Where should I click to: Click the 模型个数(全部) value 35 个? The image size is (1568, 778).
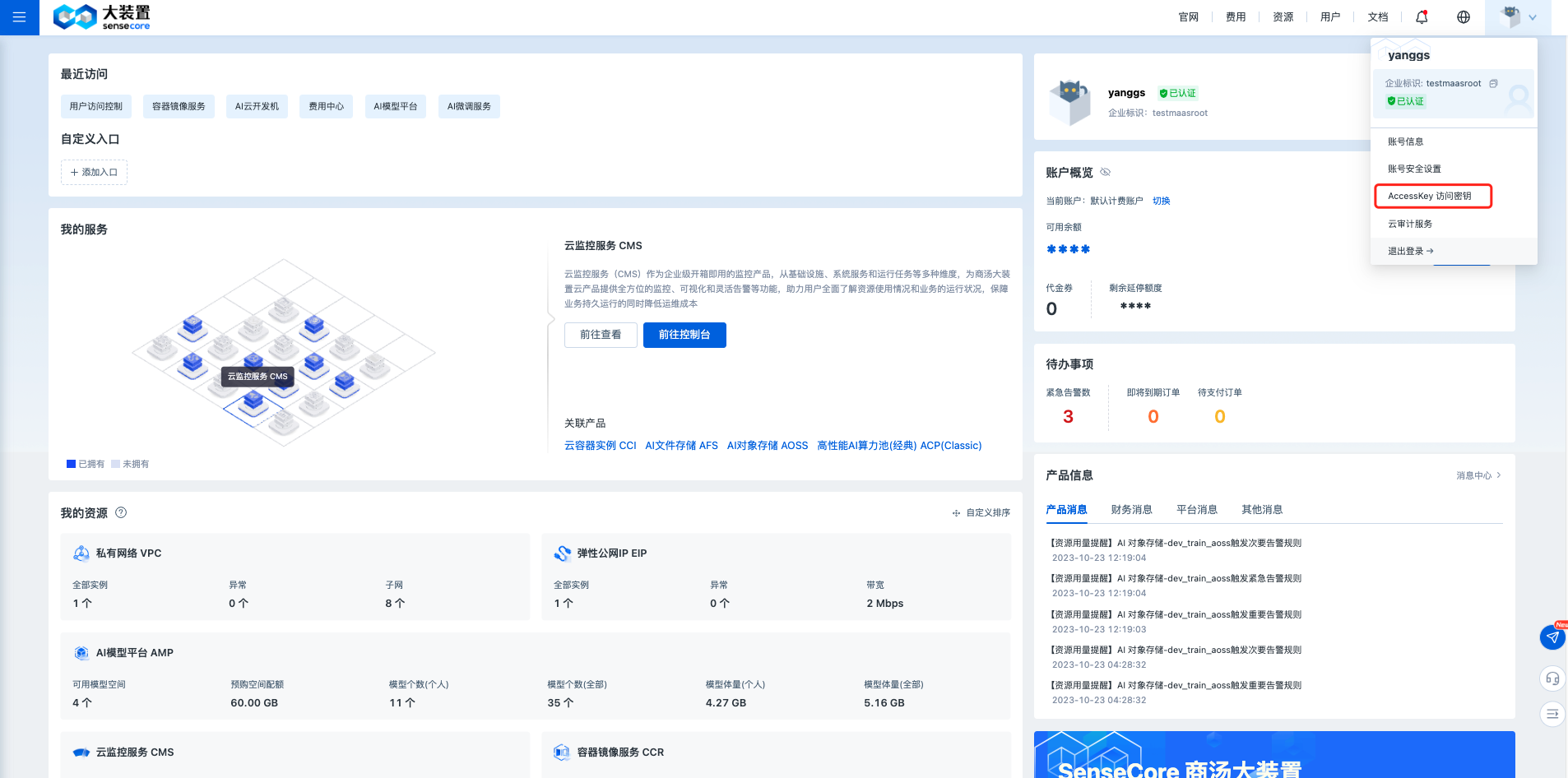[560, 703]
